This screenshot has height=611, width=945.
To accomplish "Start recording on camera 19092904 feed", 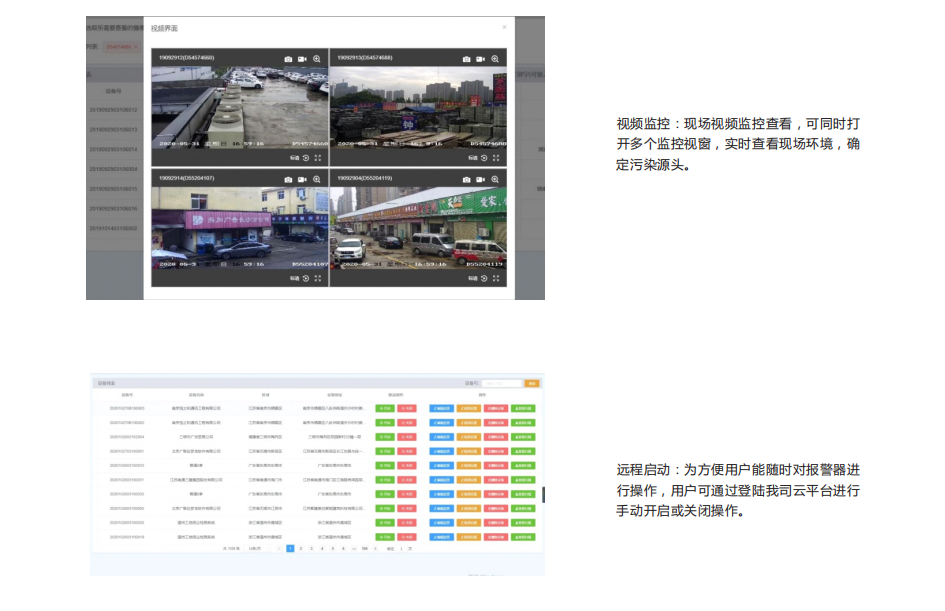I will (x=480, y=180).
